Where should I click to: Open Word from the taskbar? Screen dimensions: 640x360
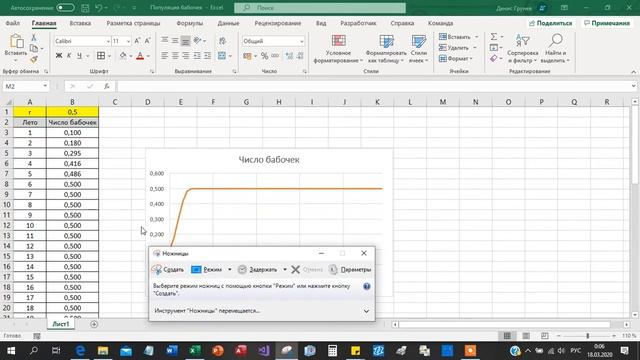pos(172,351)
